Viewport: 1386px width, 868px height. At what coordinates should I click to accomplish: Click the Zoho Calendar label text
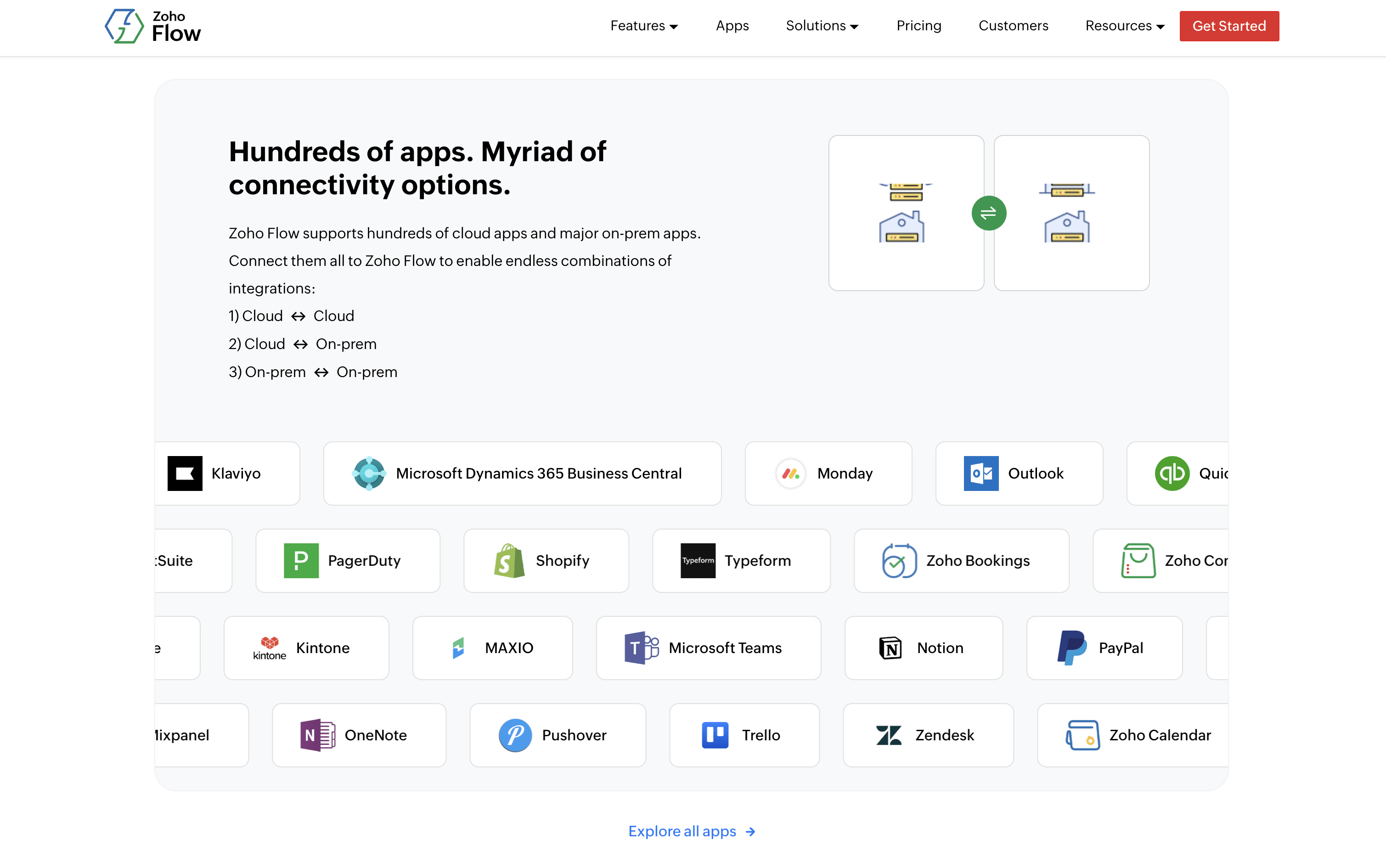pyautogui.click(x=1160, y=735)
